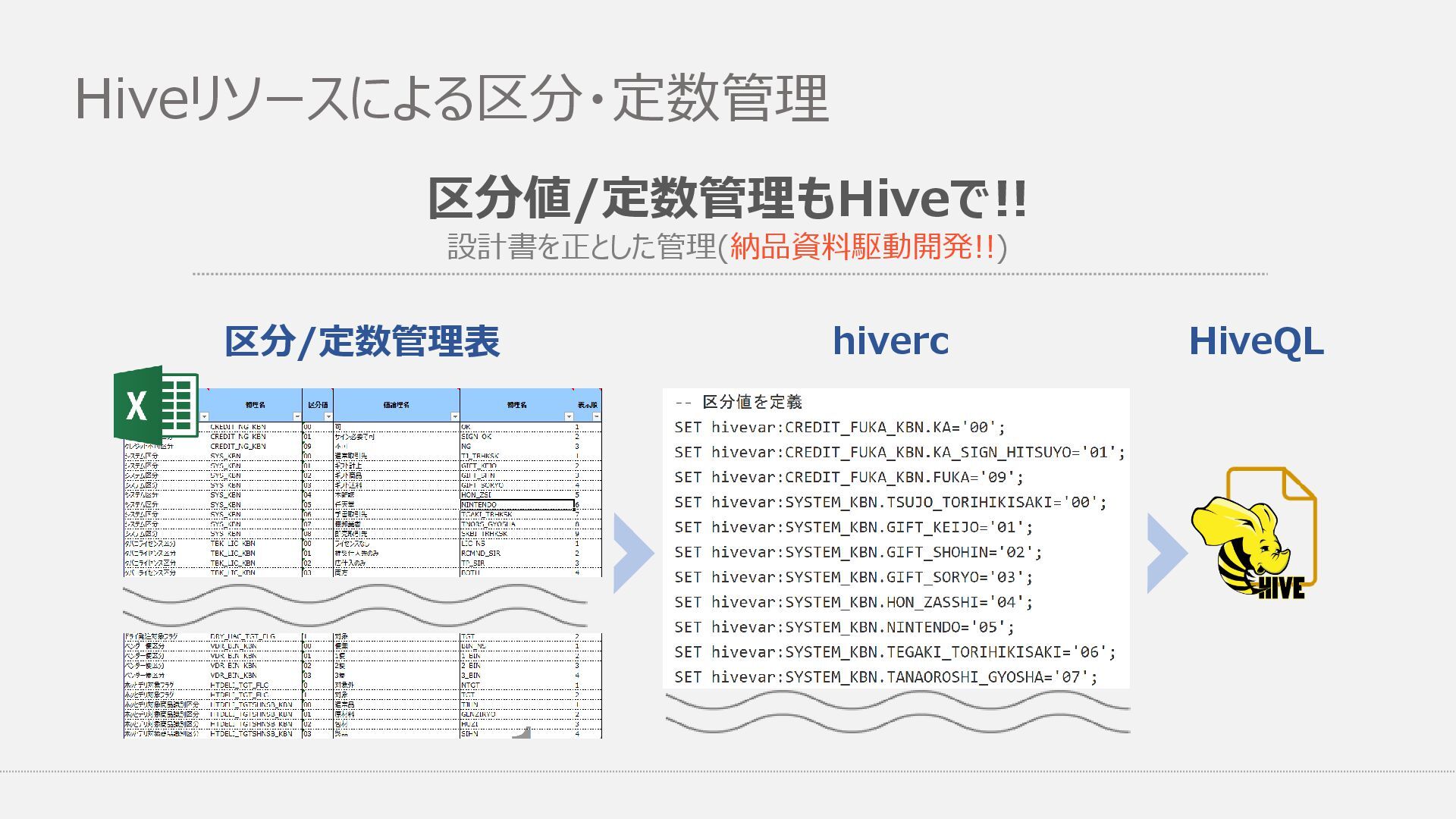Image resolution: width=1456 pixels, height=819 pixels.
Task: Open the 区分値 column filter dropdown
Action: (328, 416)
